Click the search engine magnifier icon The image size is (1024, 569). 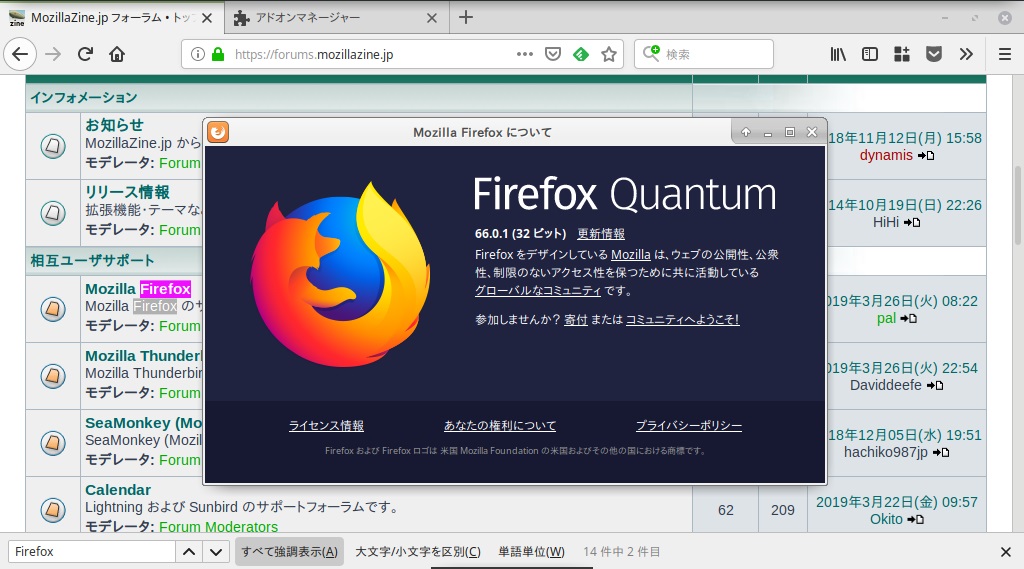pyautogui.click(x=651, y=53)
